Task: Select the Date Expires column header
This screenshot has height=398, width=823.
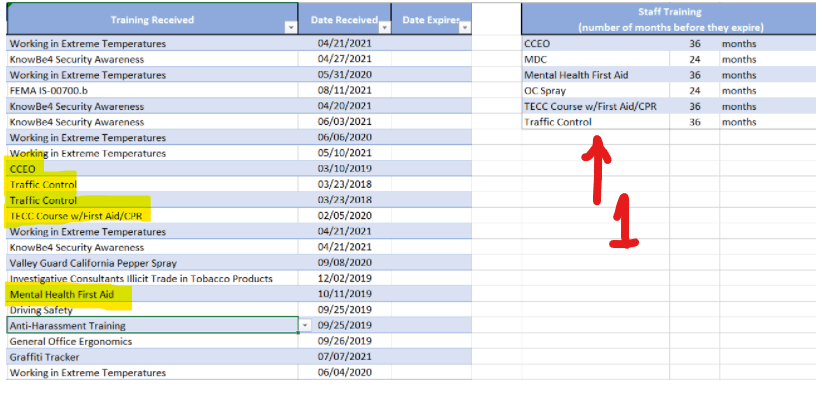Action: [431, 19]
